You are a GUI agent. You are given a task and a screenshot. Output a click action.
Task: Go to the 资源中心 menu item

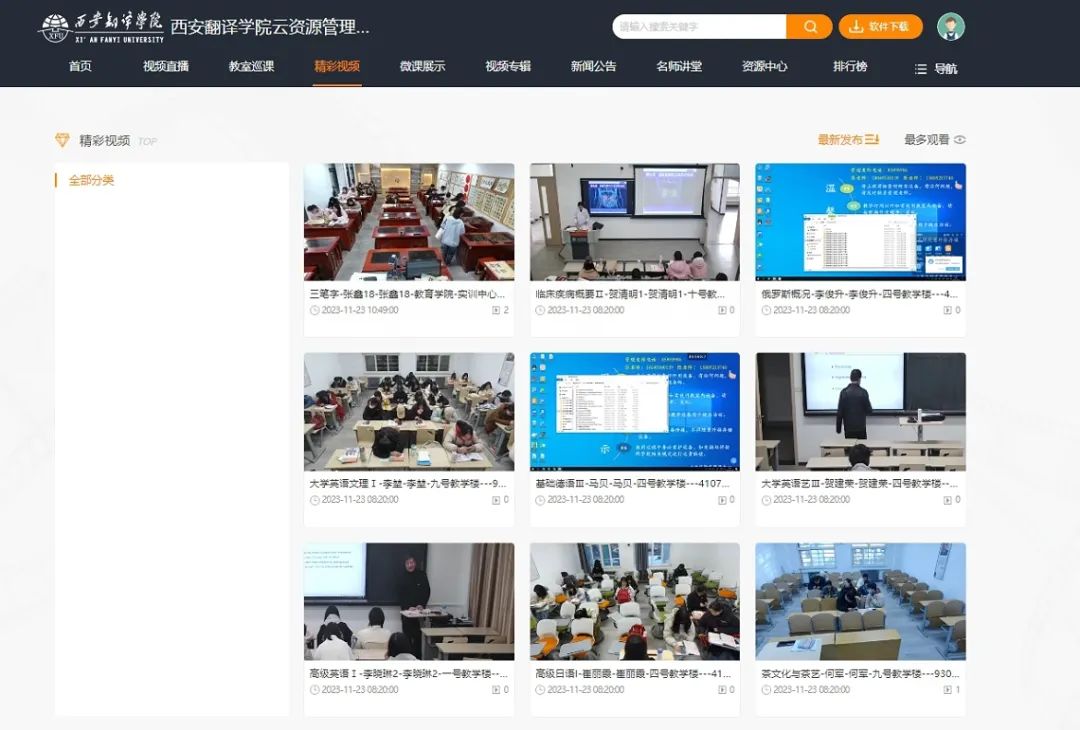[x=764, y=67]
